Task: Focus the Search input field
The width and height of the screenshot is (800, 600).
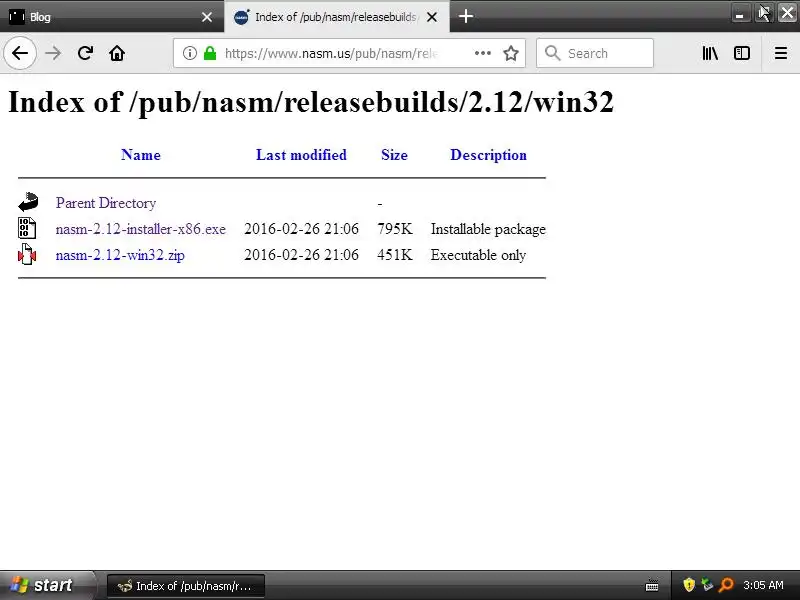Action: [x=595, y=53]
